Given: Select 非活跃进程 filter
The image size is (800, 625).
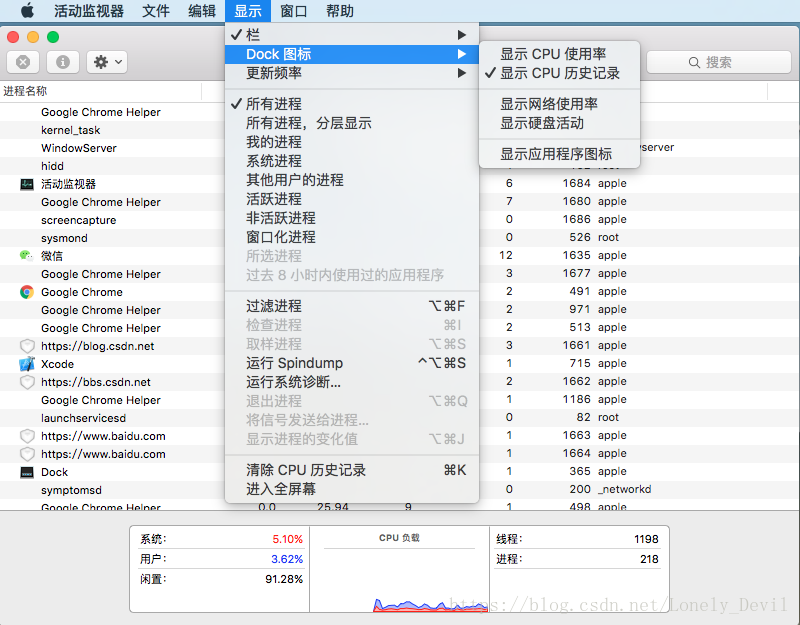Looking at the screenshot, I should pos(352,218).
